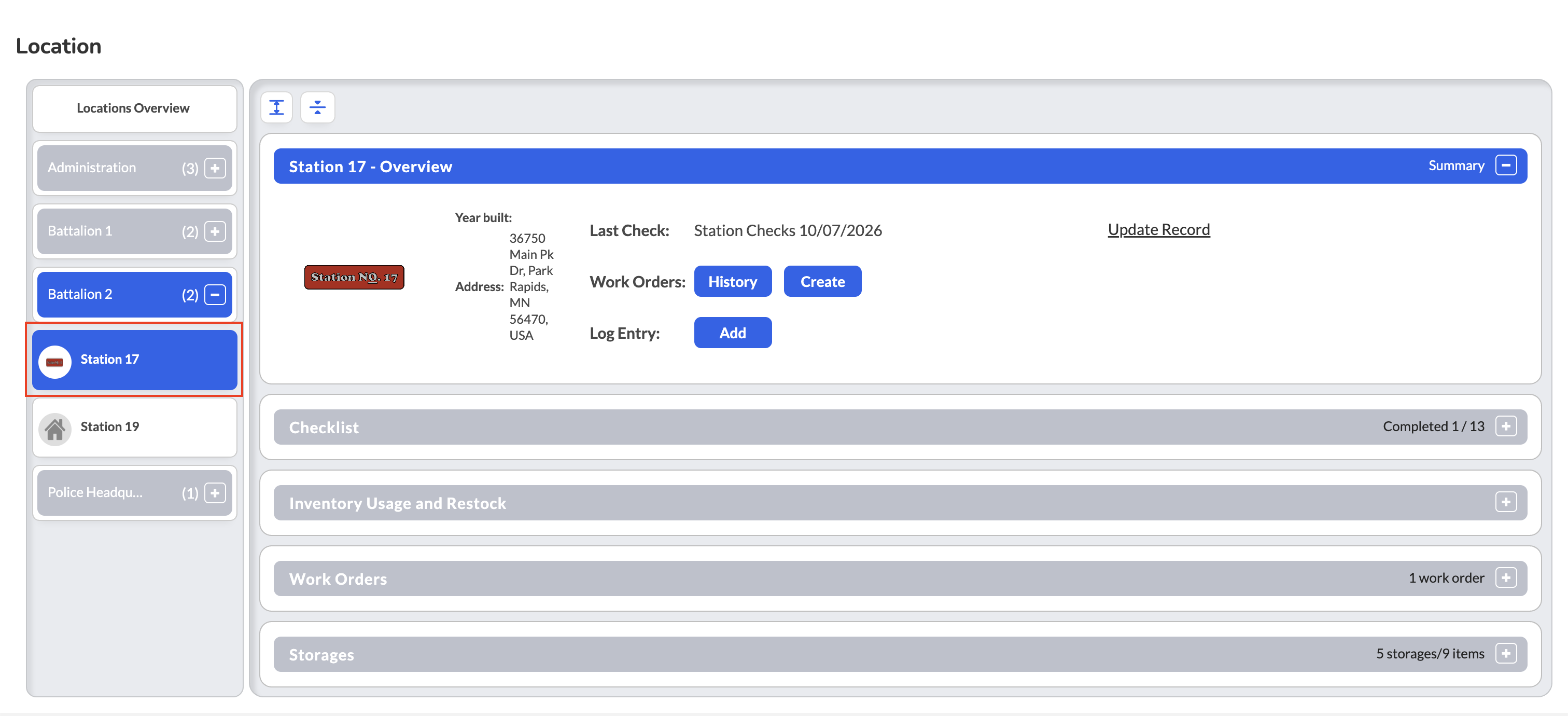Expand Inventory Usage and Restock section
Image resolution: width=1568 pixels, height=716 pixels.
tap(1505, 502)
